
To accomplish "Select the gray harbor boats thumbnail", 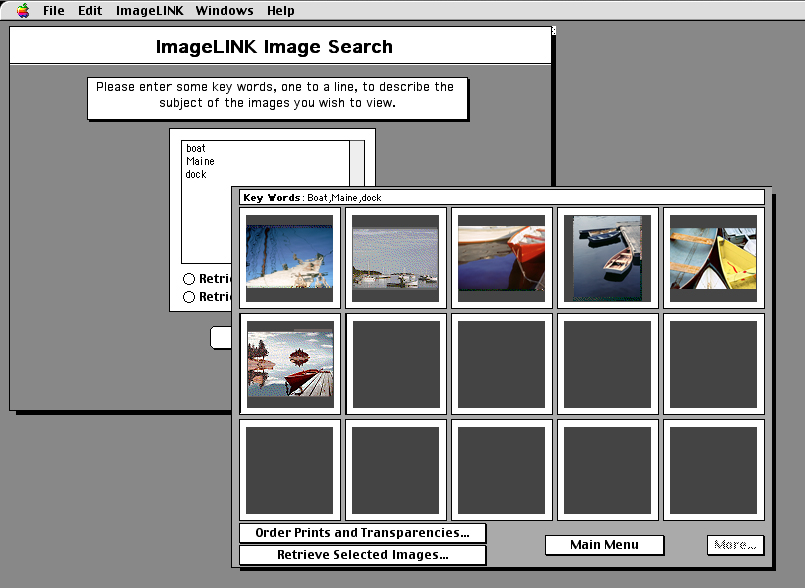I will [x=396, y=257].
